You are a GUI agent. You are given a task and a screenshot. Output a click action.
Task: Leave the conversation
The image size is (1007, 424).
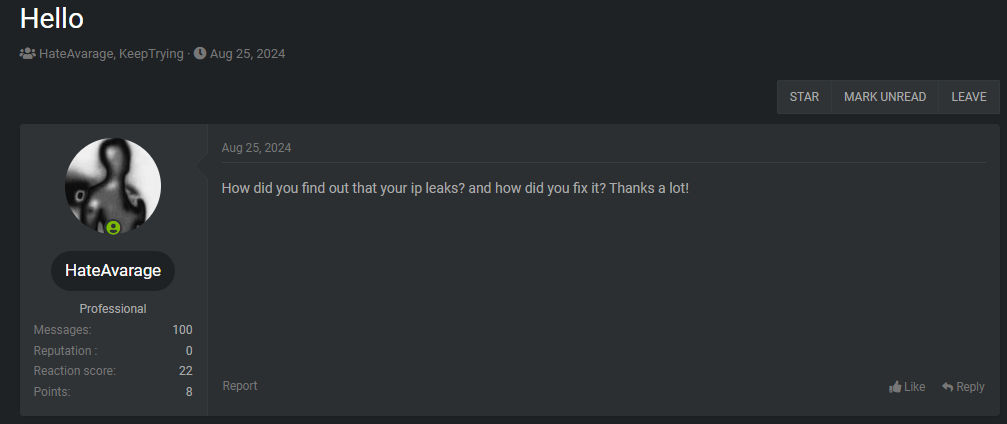tap(968, 97)
